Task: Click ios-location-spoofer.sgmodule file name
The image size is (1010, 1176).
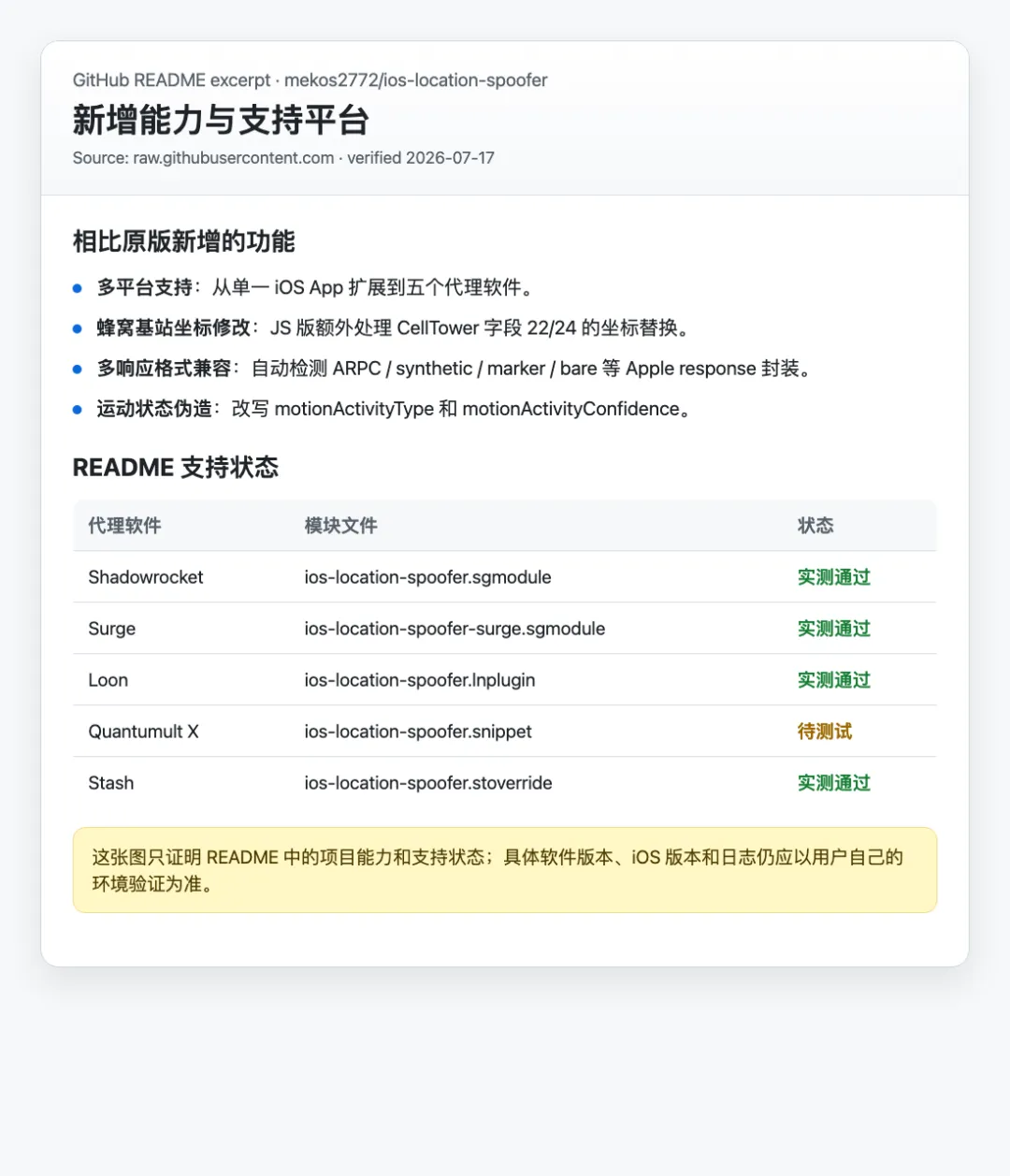Action: coord(427,577)
